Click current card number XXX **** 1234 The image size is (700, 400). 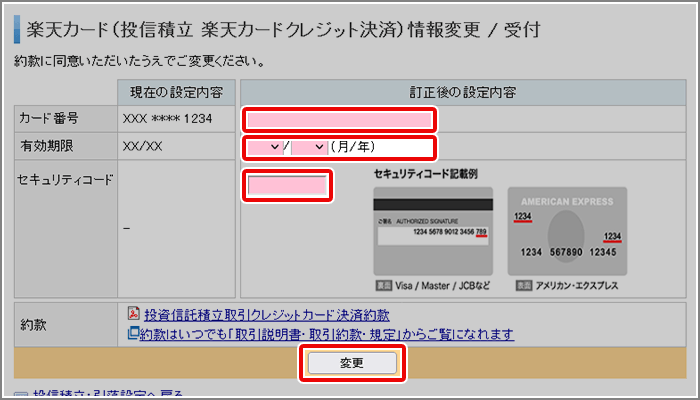click(x=167, y=119)
